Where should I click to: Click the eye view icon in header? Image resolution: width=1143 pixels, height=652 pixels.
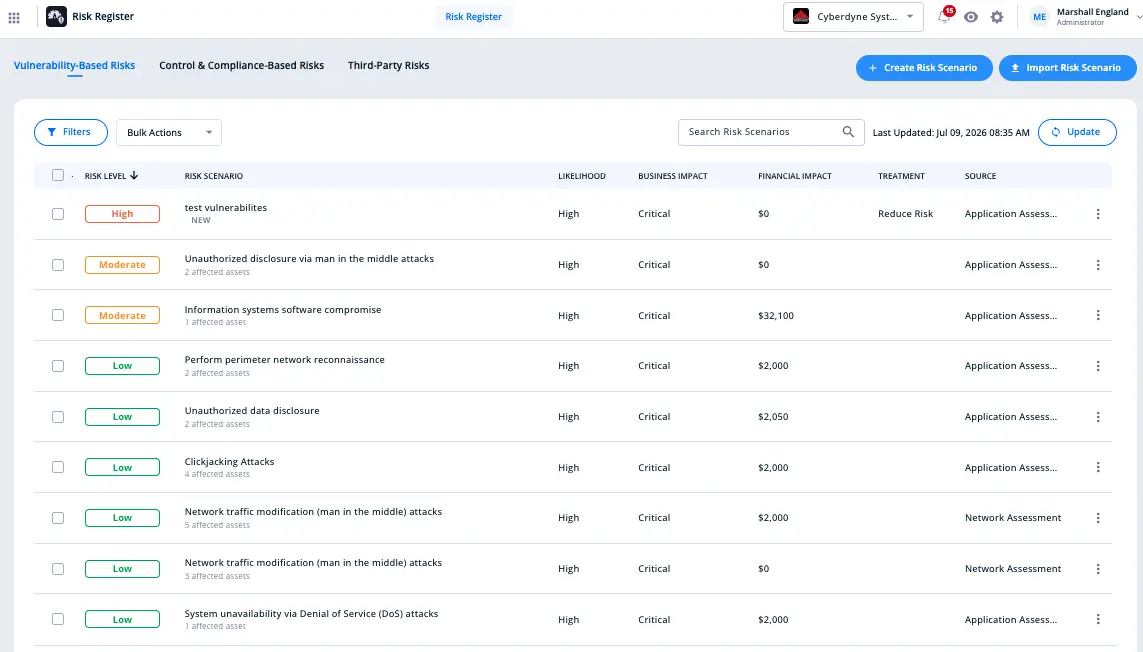(971, 17)
